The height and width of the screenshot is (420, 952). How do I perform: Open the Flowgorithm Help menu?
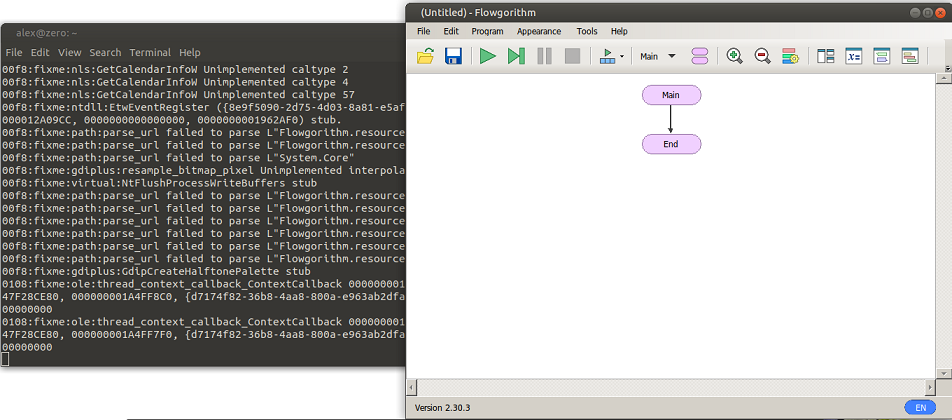pos(619,31)
